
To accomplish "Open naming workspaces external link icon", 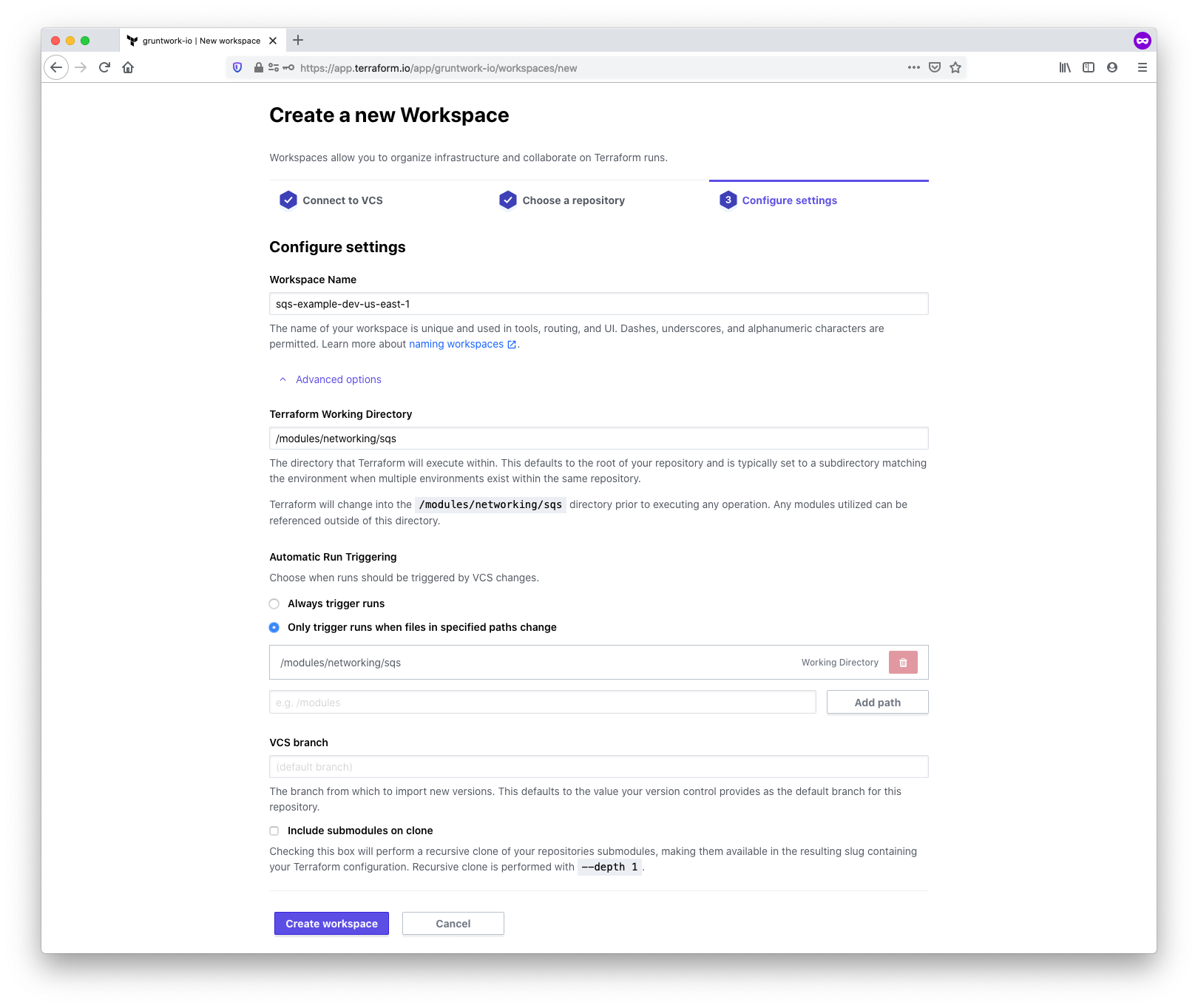I will click(511, 344).
